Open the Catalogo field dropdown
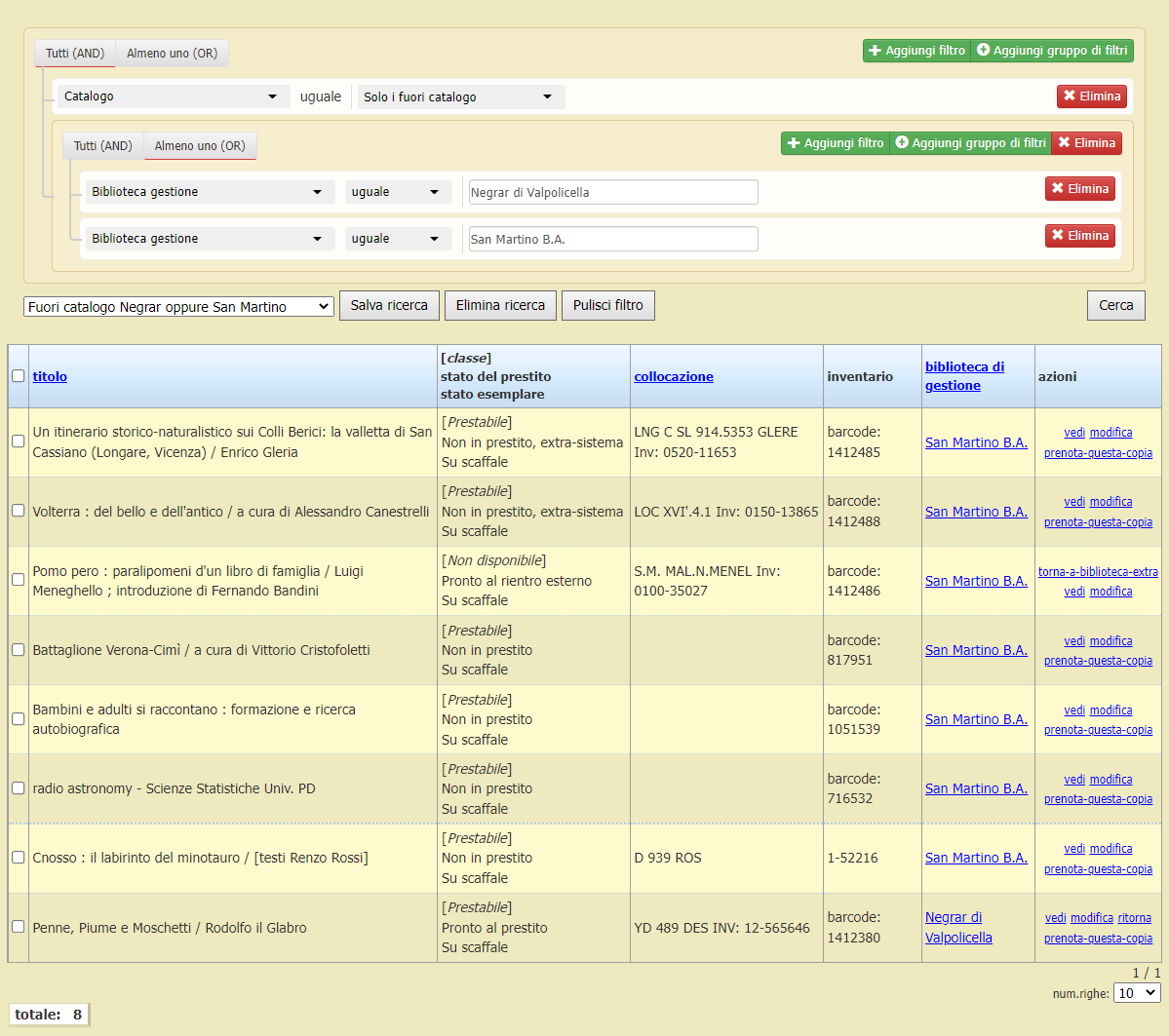Image resolution: width=1169 pixels, height=1036 pixels. coord(171,96)
